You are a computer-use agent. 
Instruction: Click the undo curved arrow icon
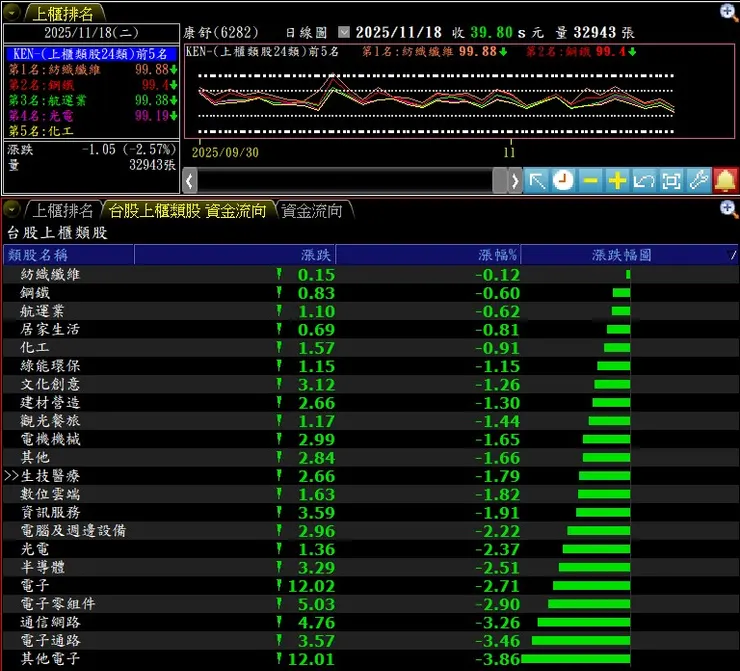[x=644, y=181]
